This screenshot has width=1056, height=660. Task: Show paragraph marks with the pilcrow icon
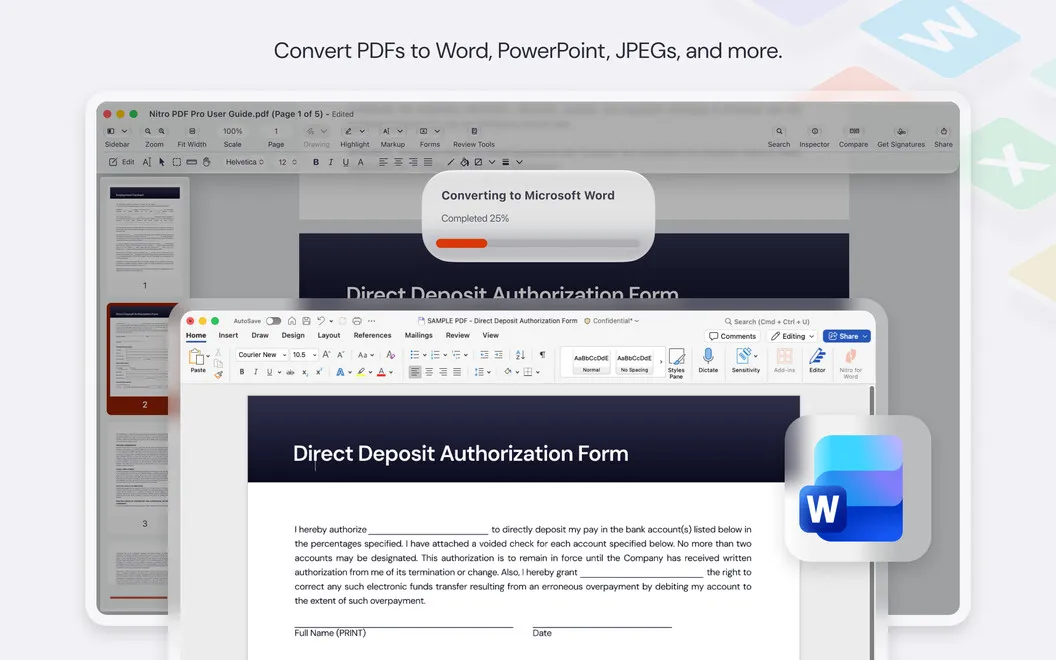[x=542, y=354]
